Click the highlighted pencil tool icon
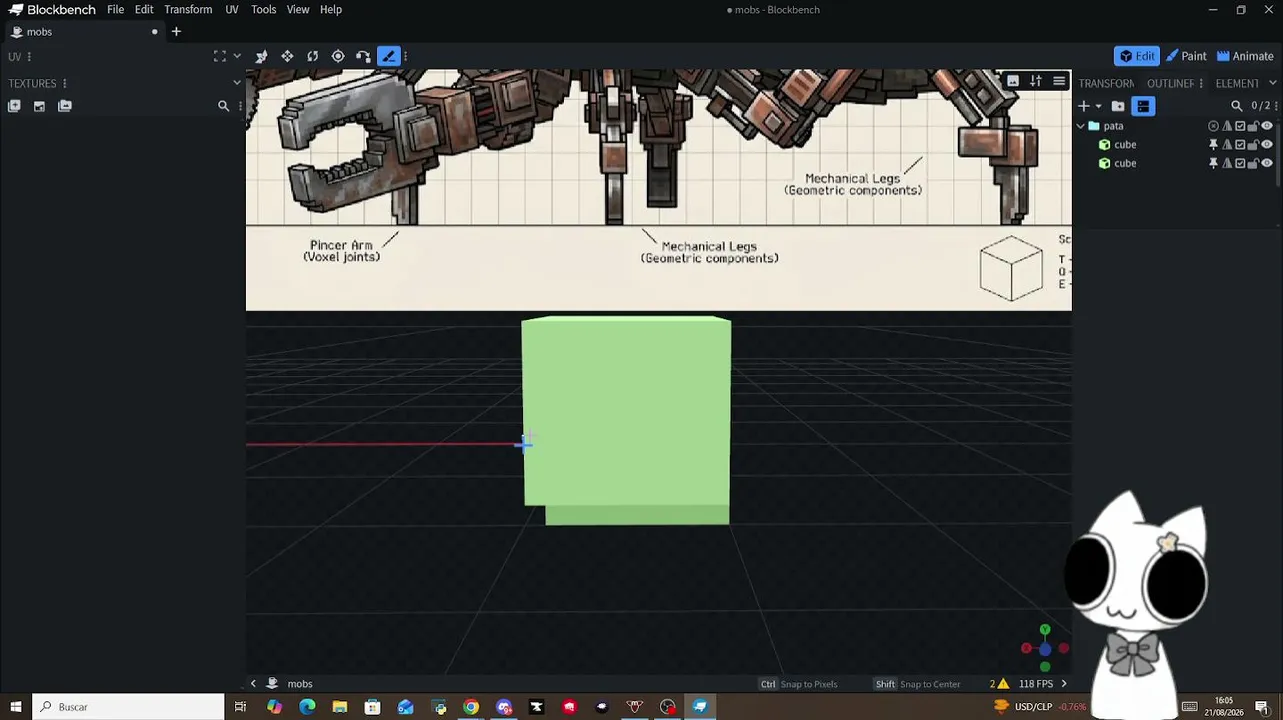This screenshot has width=1283, height=720. click(x=389, y=56)
